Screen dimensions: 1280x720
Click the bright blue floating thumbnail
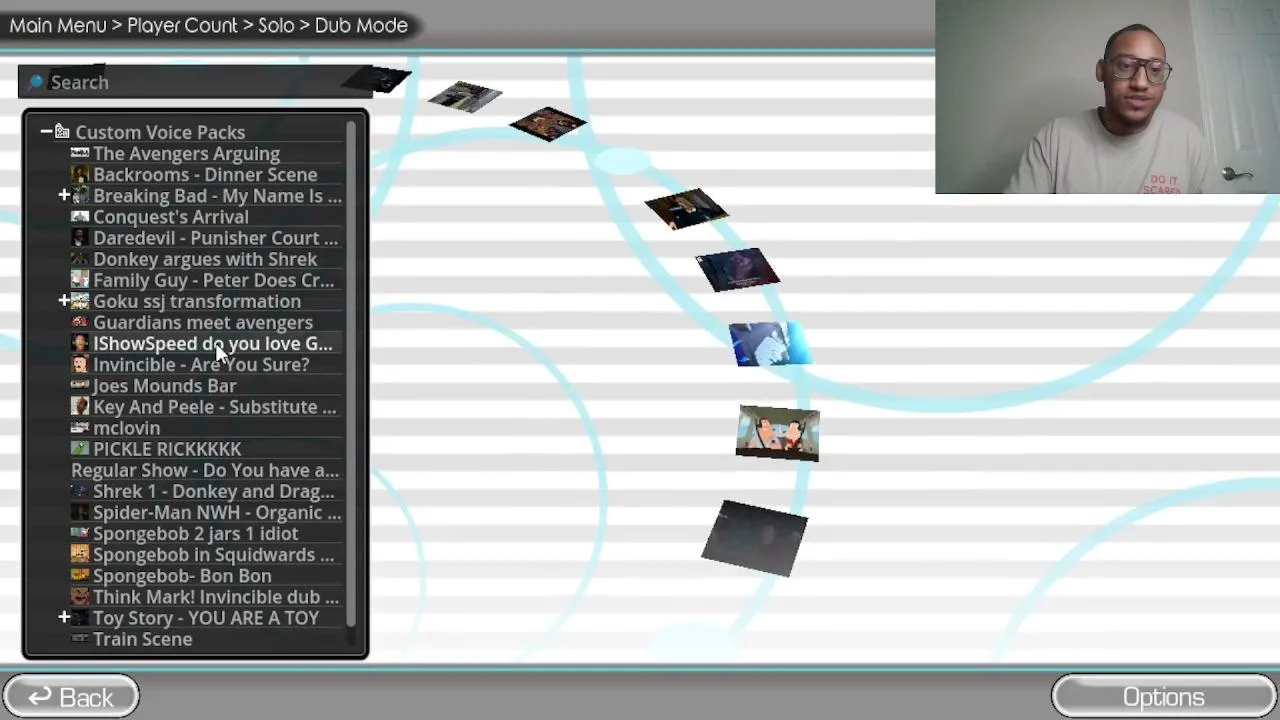(769, 344)
